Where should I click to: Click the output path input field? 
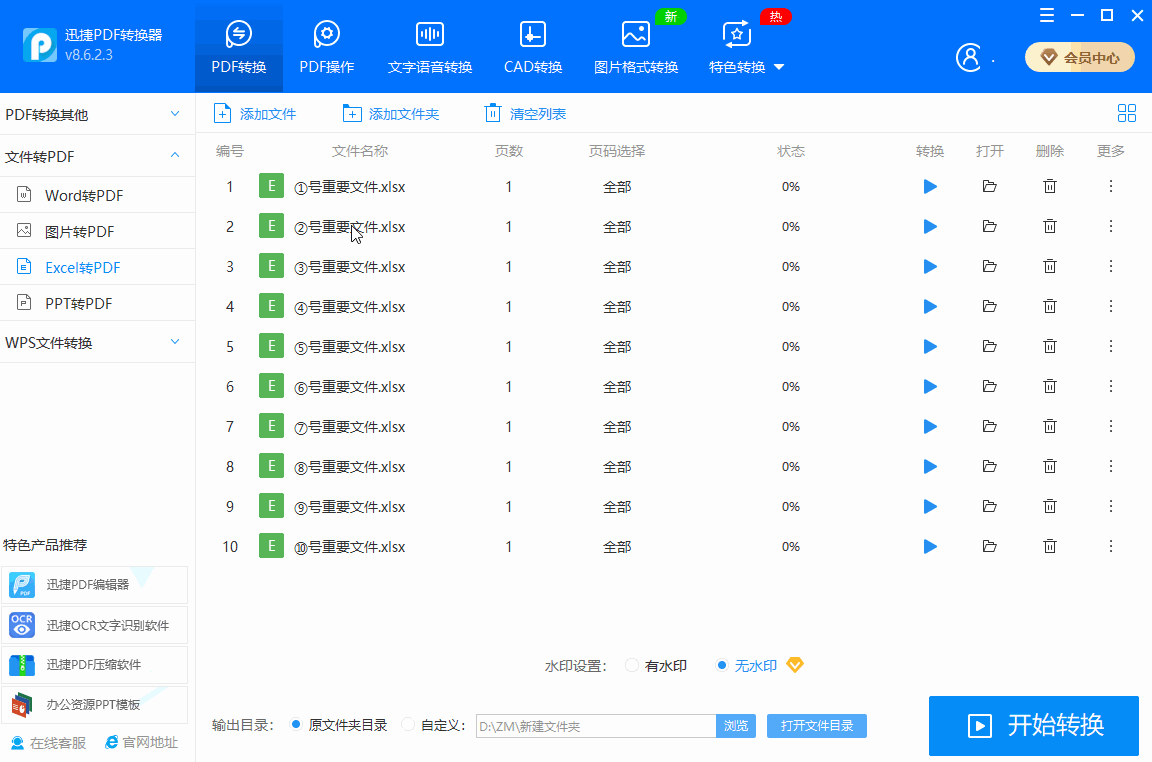pos(596,726)
